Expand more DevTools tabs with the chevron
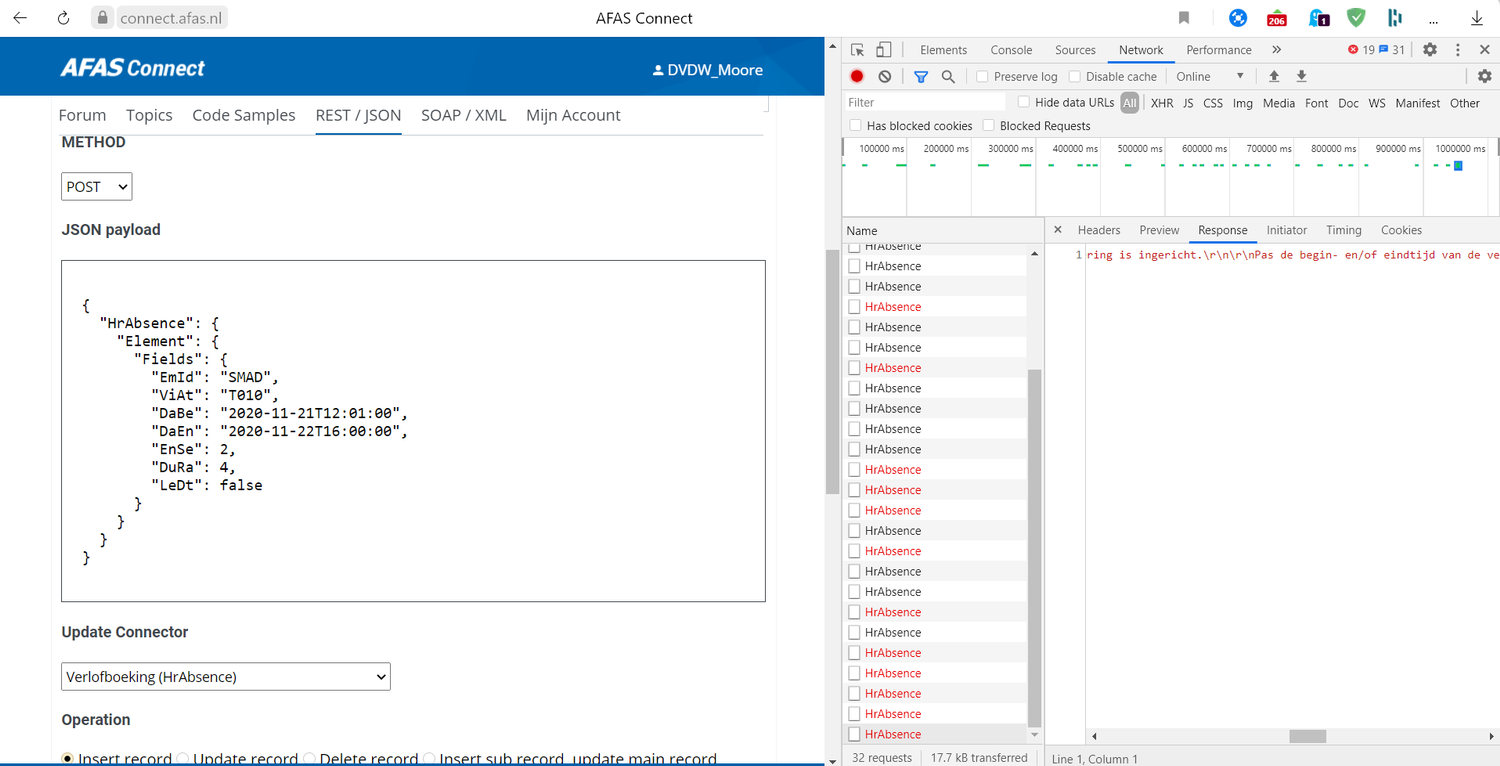Viewport: 1500px width, 766px height. [1276, 50]
